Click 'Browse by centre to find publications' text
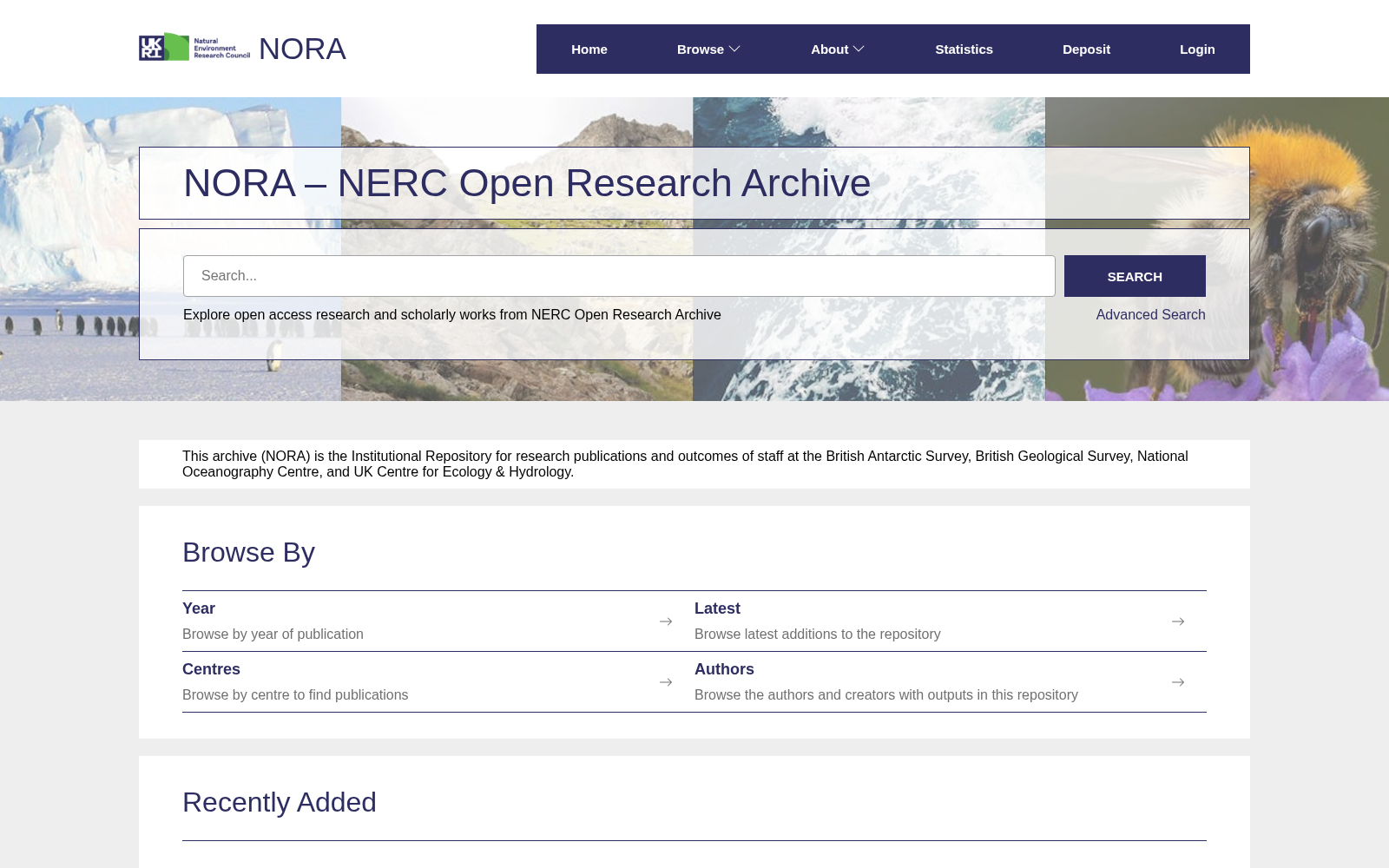This screenshot has height=868, width=1389. click(295, 694)
